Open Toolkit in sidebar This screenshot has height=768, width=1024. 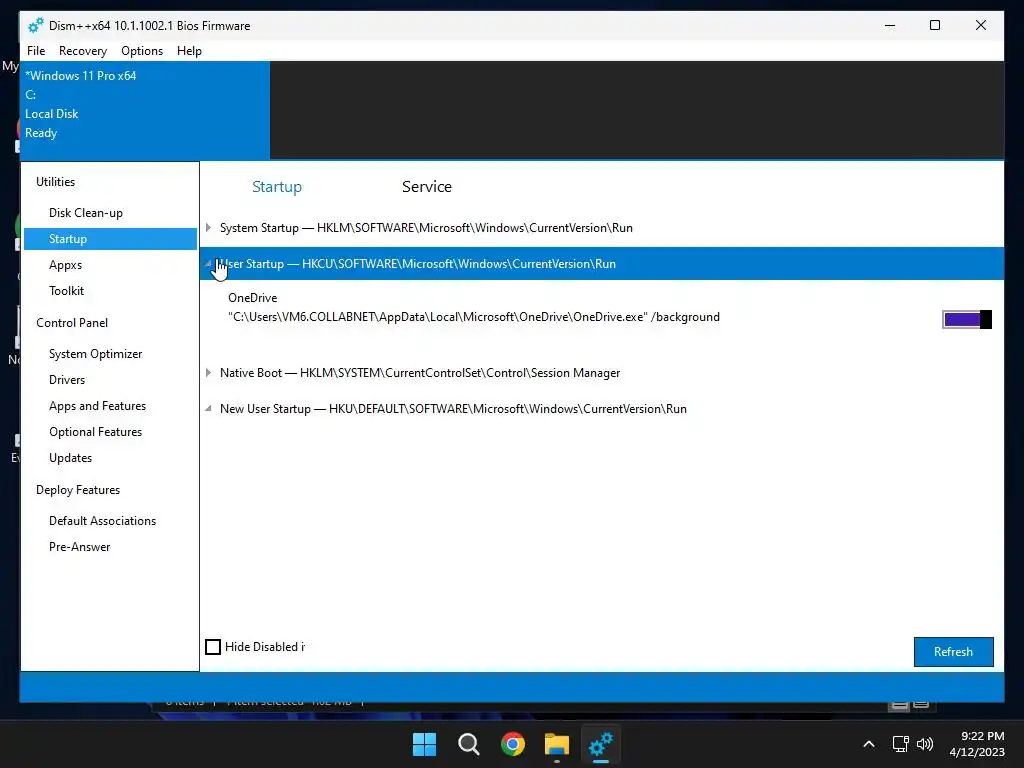coord(66,291)
